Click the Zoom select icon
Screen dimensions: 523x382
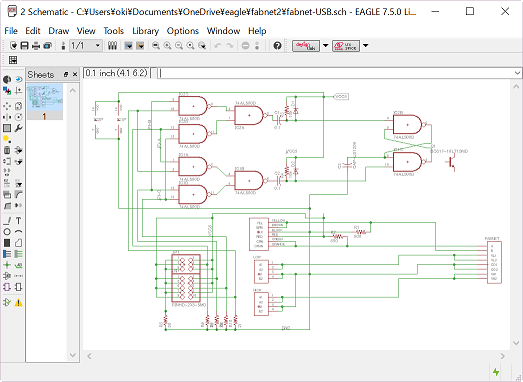tap(202, 46)
